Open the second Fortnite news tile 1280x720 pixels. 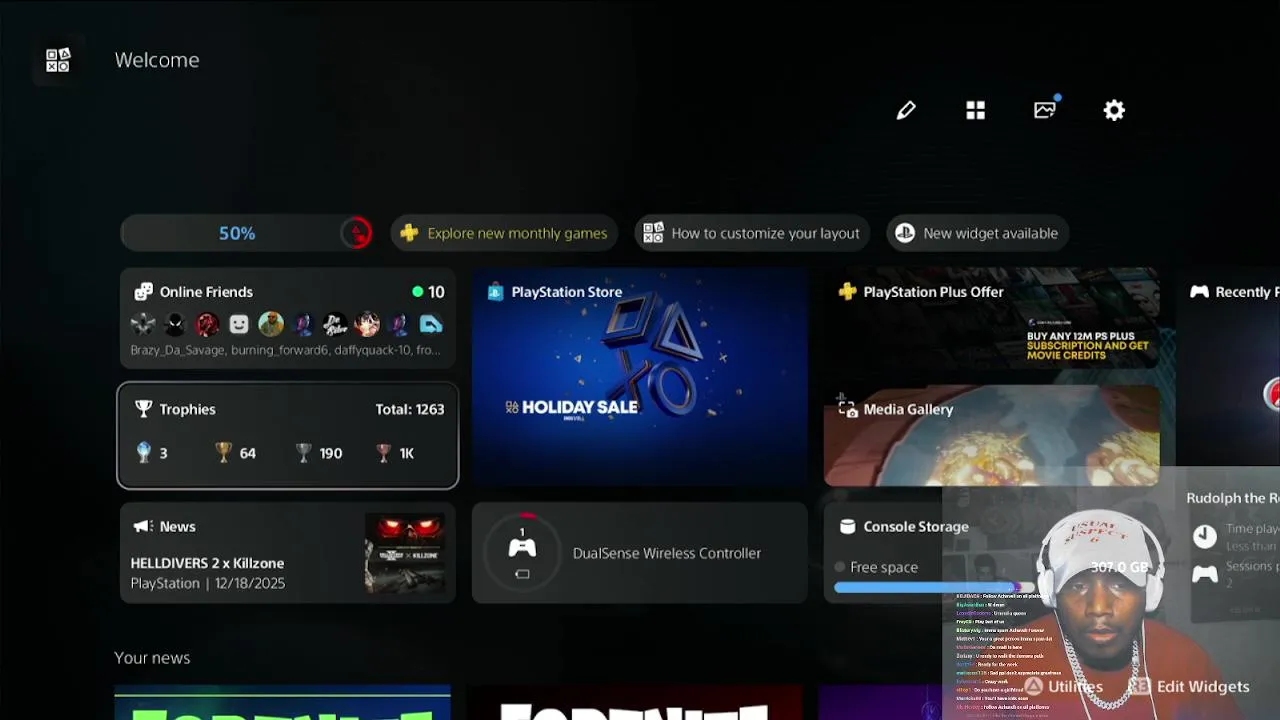(634, 702)
